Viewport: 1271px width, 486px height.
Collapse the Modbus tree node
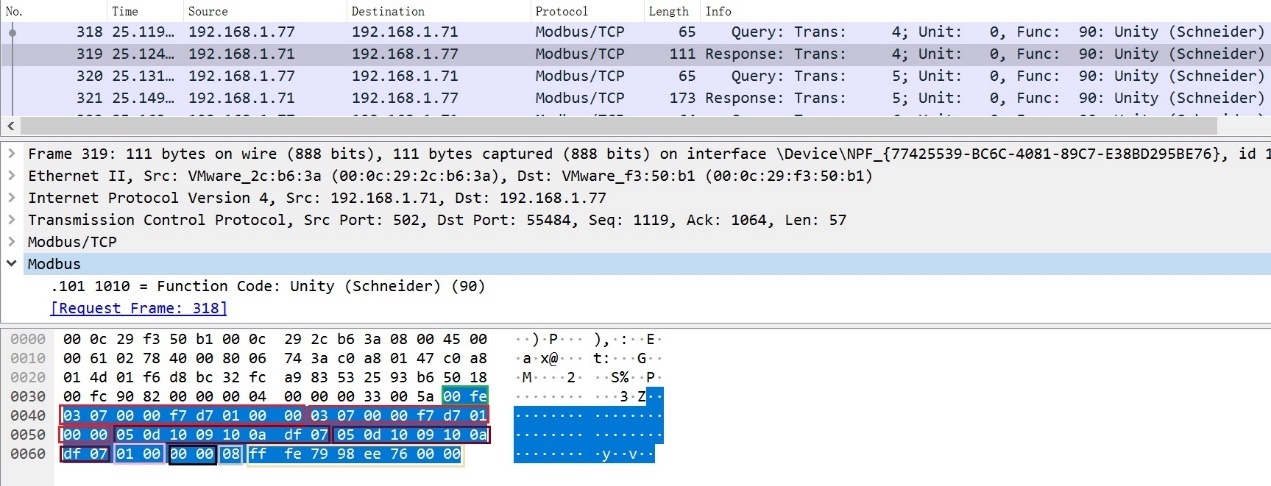click(x=11, y=264)
